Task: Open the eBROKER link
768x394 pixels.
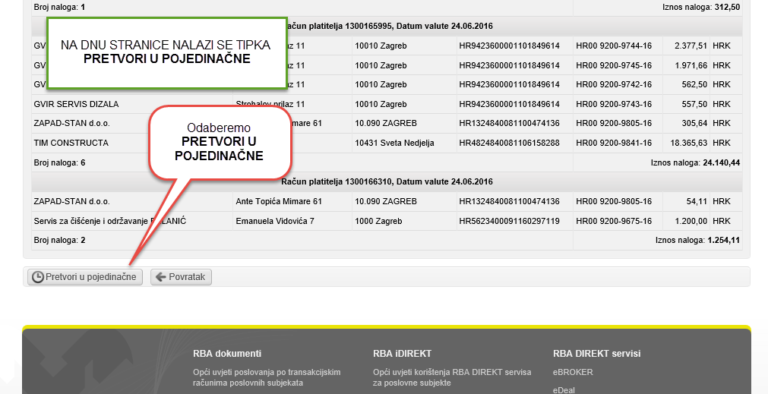Action: tap(573, 372)
